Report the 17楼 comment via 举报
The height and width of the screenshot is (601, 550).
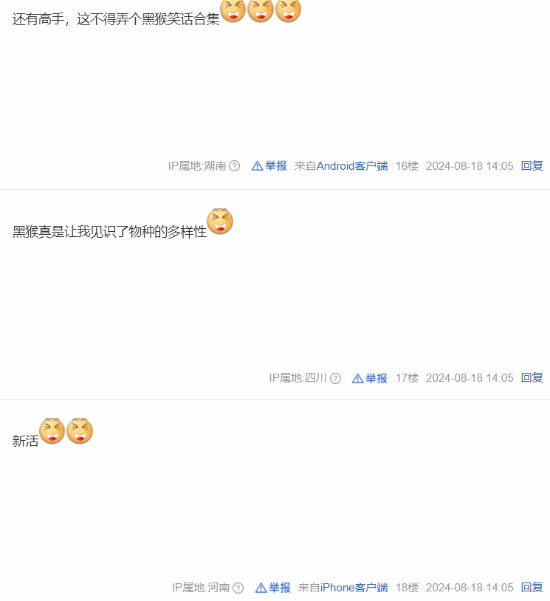coord(376,378)
